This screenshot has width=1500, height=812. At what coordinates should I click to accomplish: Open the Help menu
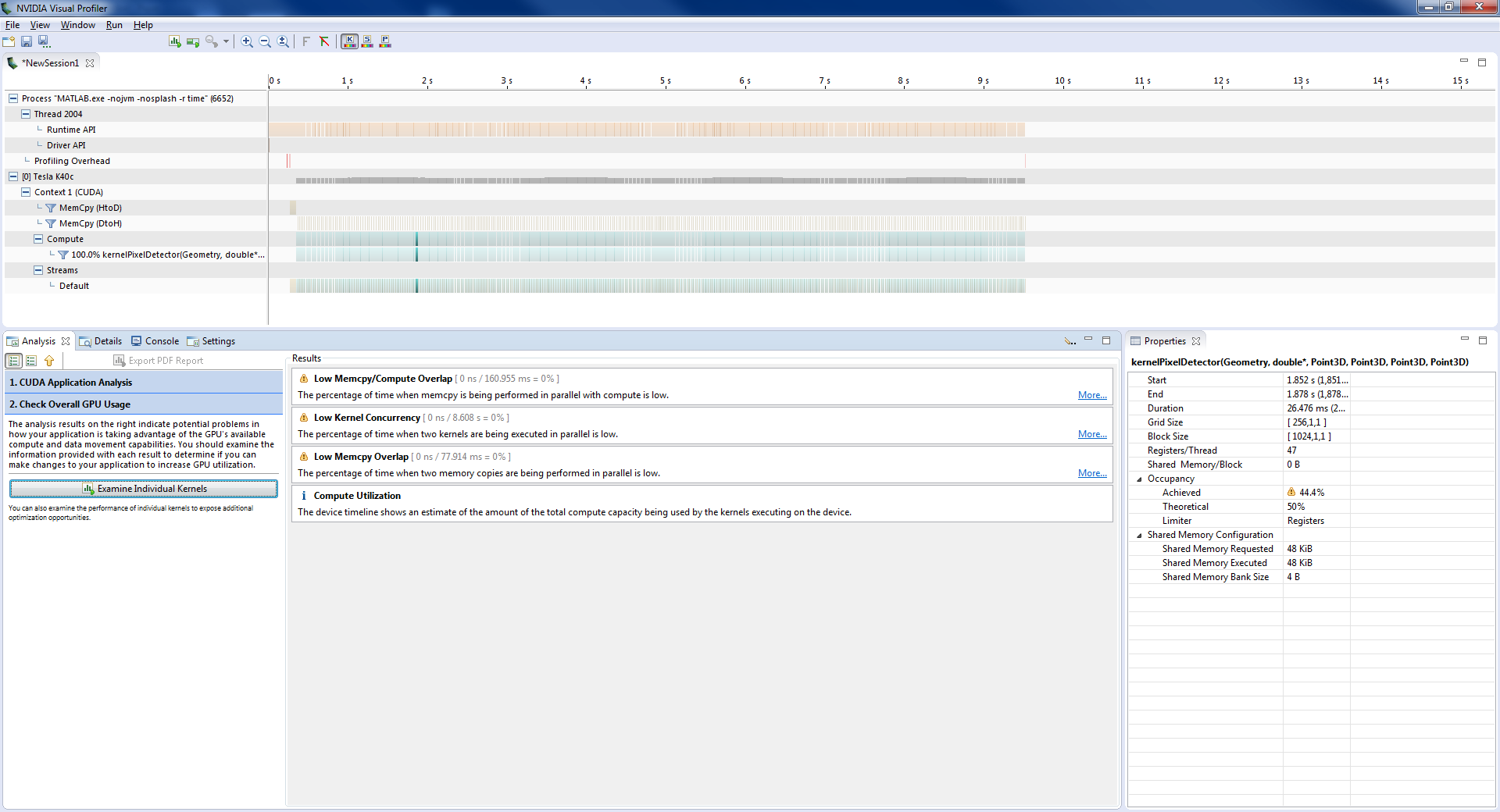coord(143,25)
